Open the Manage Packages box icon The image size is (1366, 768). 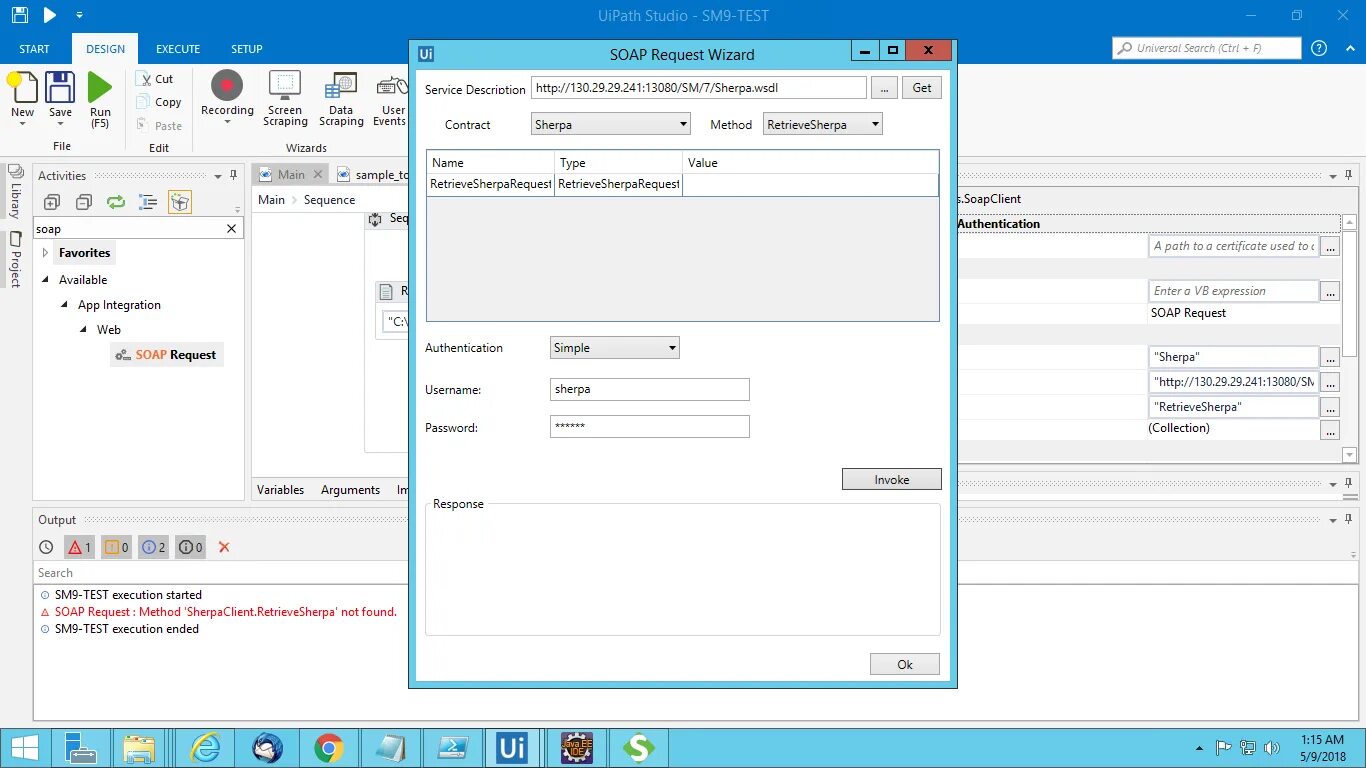180,202
